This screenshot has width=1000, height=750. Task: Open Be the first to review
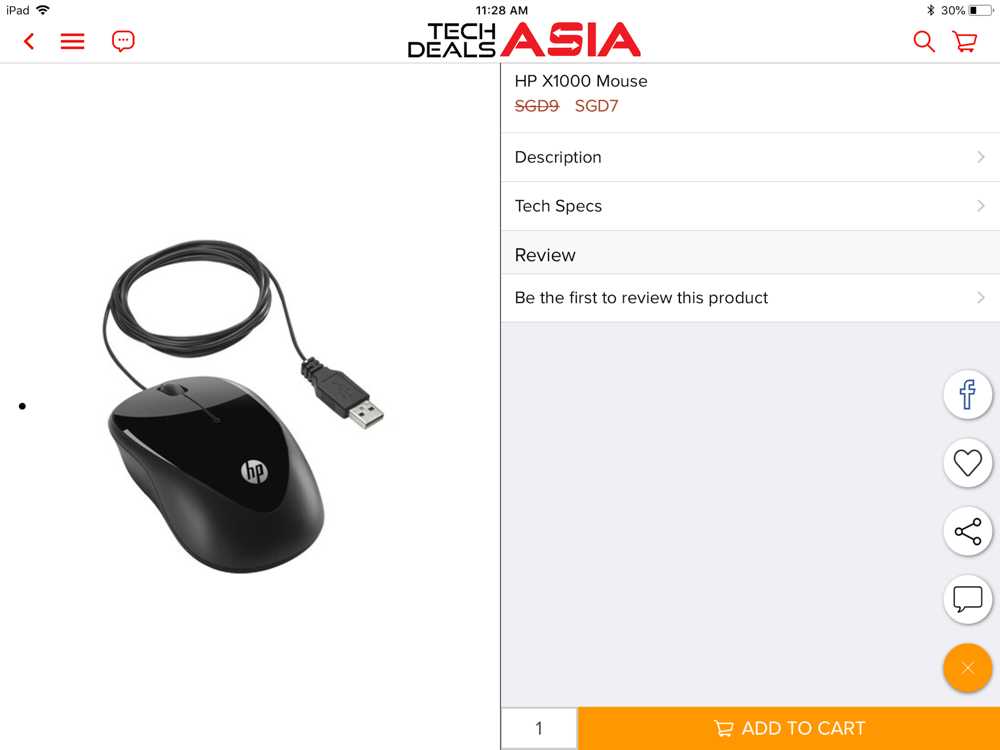pyautogui.click(x=750, y=298)
